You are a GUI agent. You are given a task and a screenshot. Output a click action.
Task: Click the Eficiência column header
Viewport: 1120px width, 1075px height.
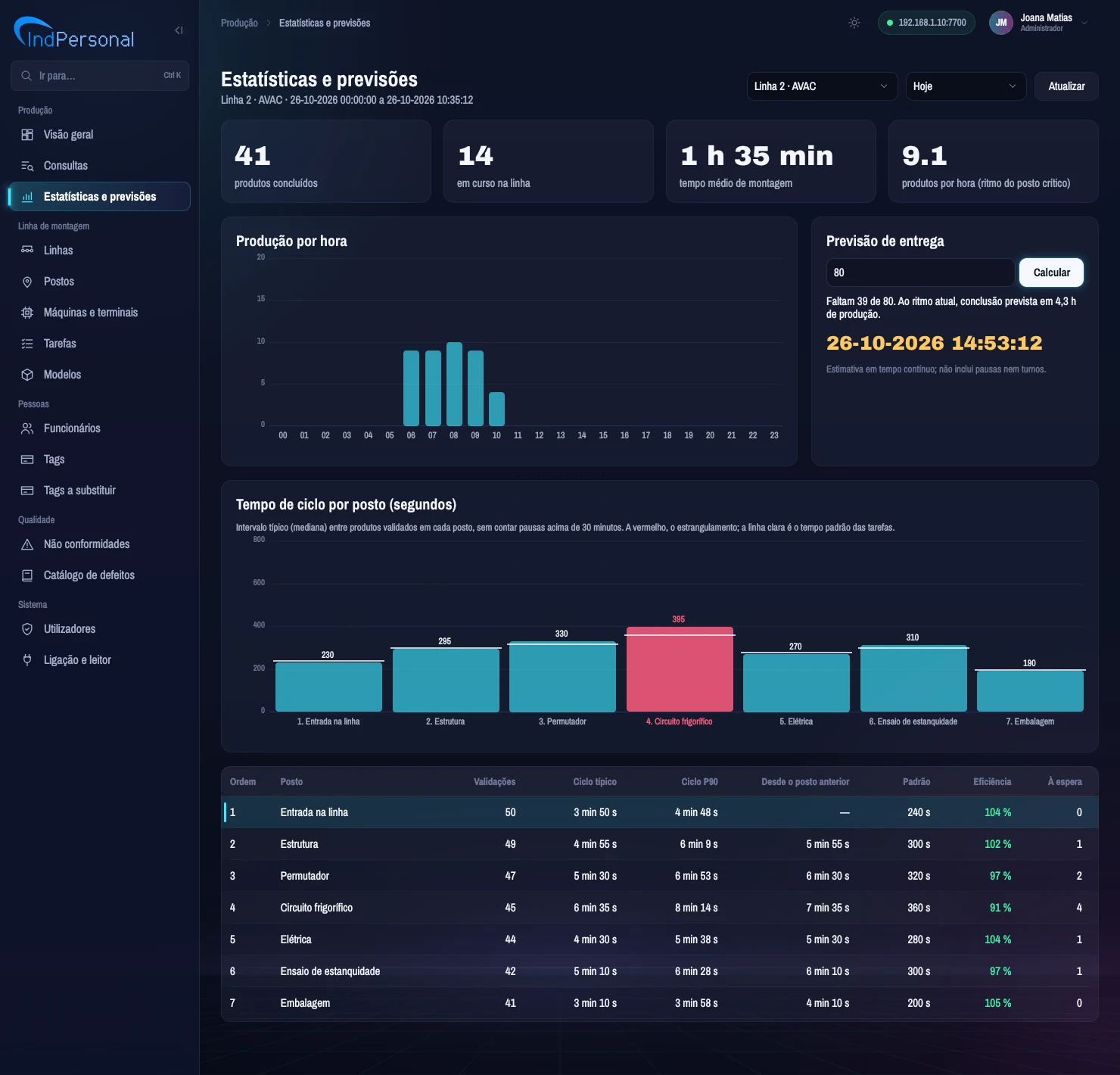pos(992,782)
